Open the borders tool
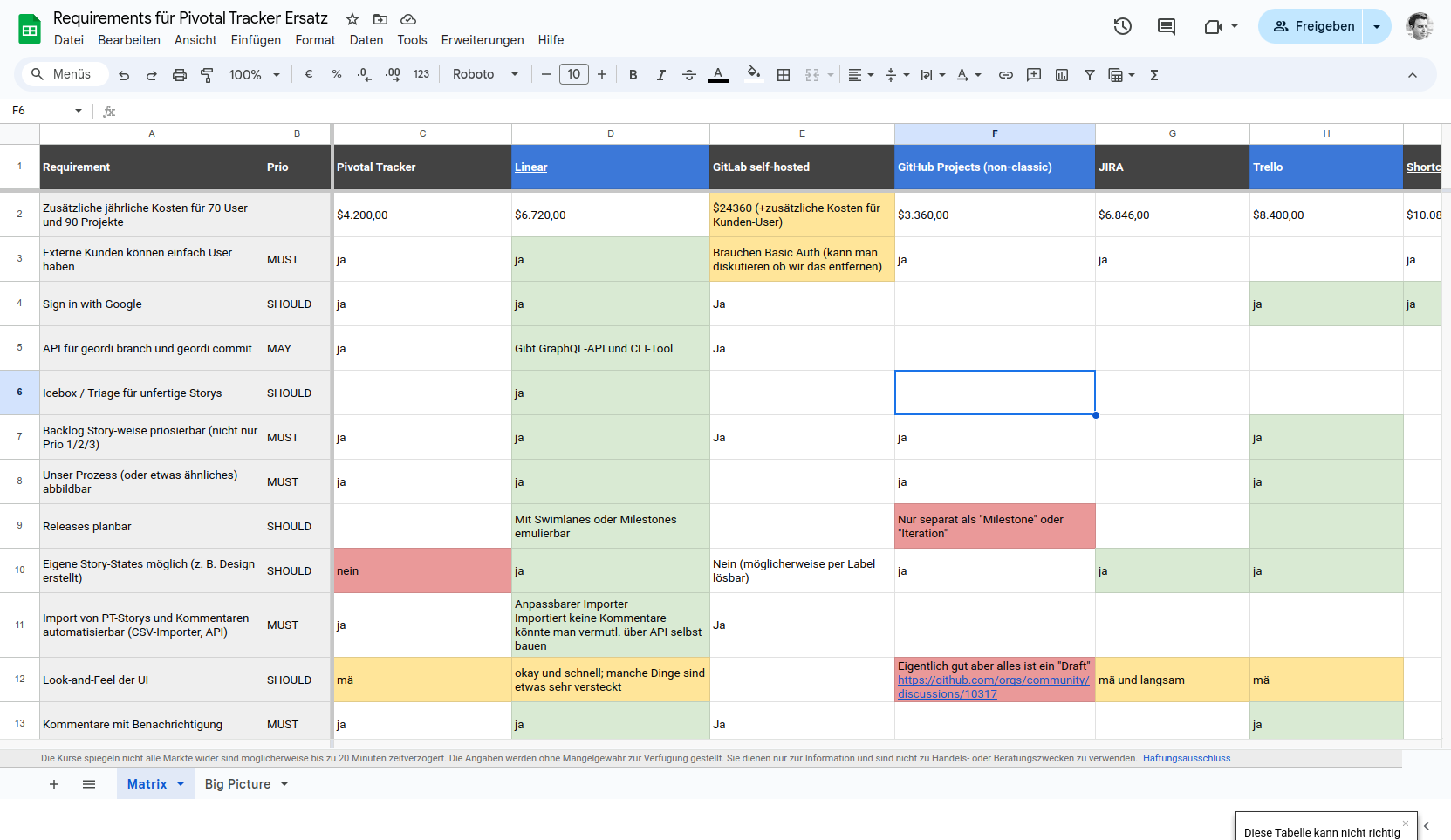Image resolution: width=1451 pixels, height=840 pixels. click(784, 75)
